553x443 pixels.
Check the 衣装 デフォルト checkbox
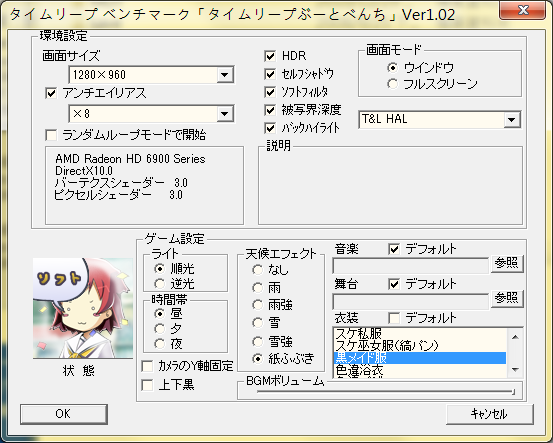(394, 318)
